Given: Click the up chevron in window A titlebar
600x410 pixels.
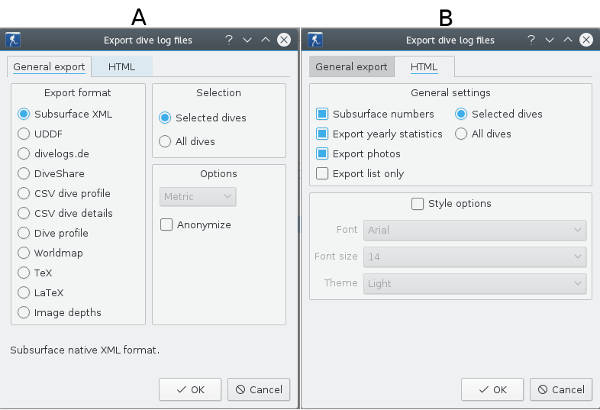Looking at the screenshot, I should click(x=265, y=39).
